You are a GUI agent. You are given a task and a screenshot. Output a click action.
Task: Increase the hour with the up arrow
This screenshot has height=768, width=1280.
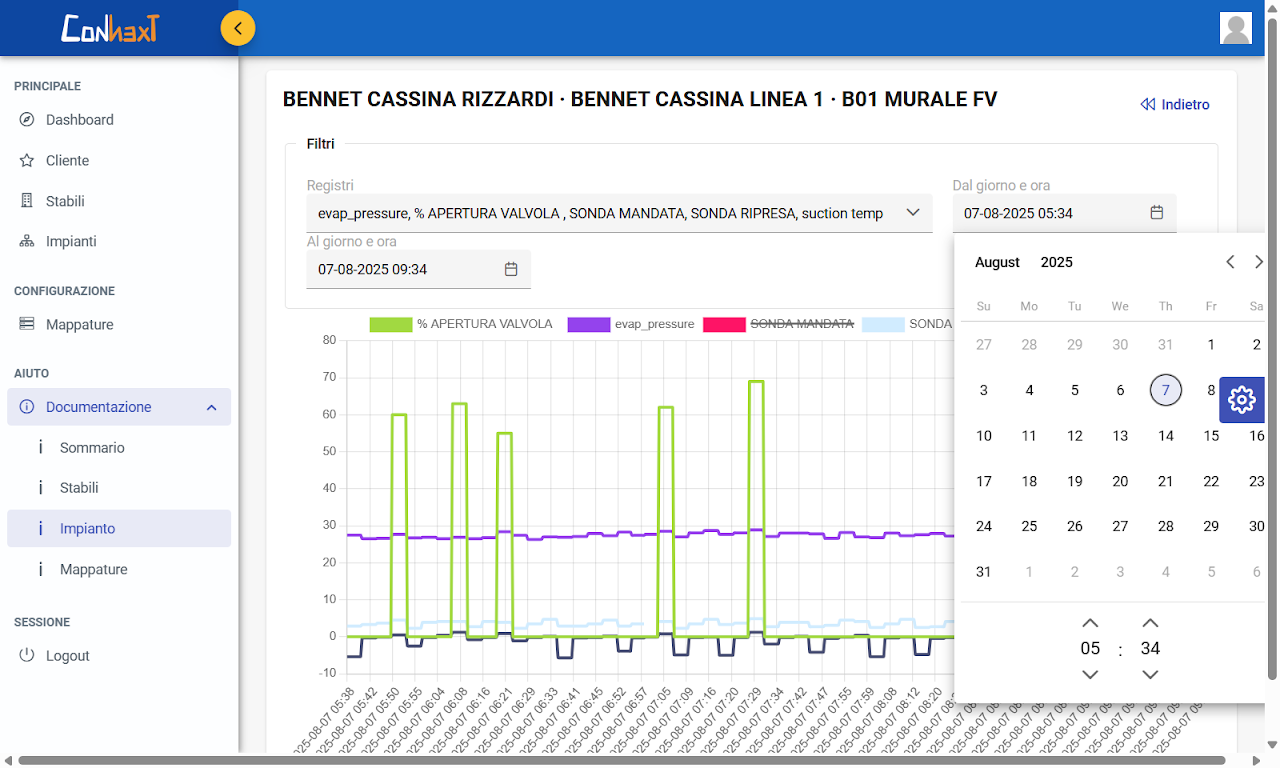[x=1090, y=623]
